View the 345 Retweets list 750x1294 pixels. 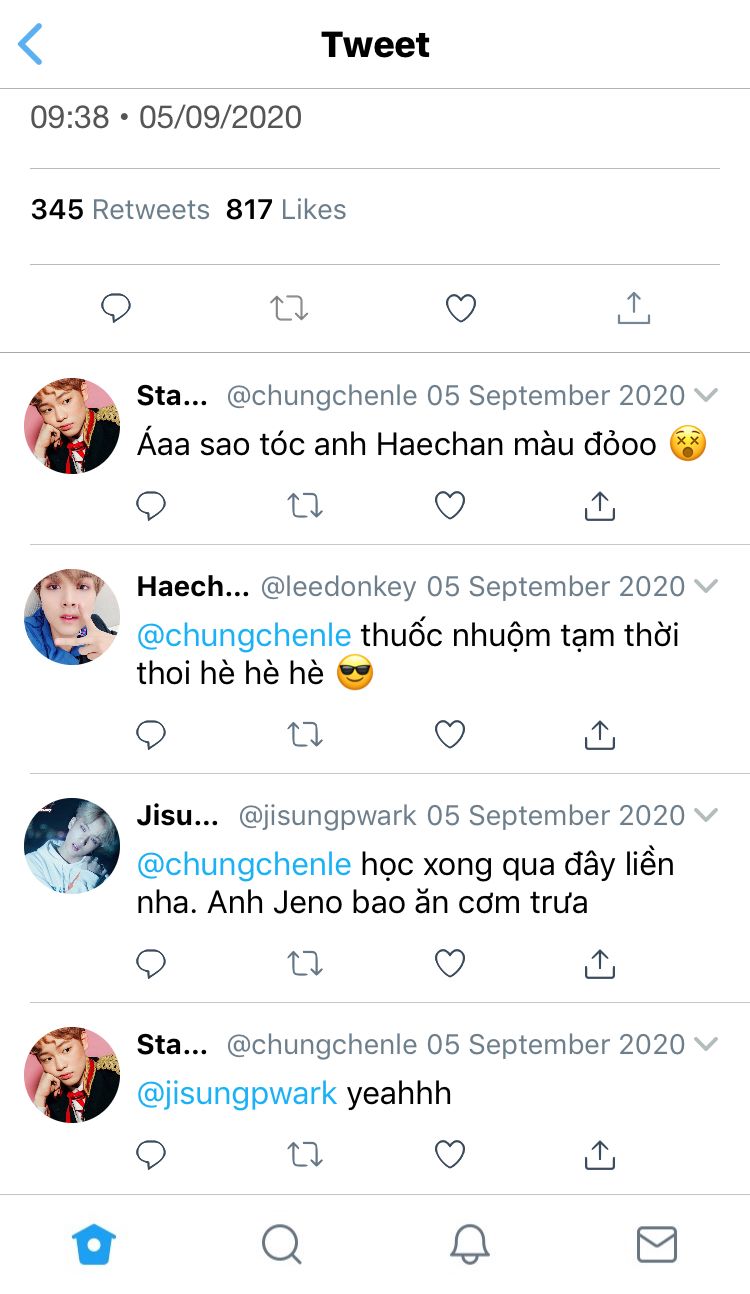[x=120, y=210]
